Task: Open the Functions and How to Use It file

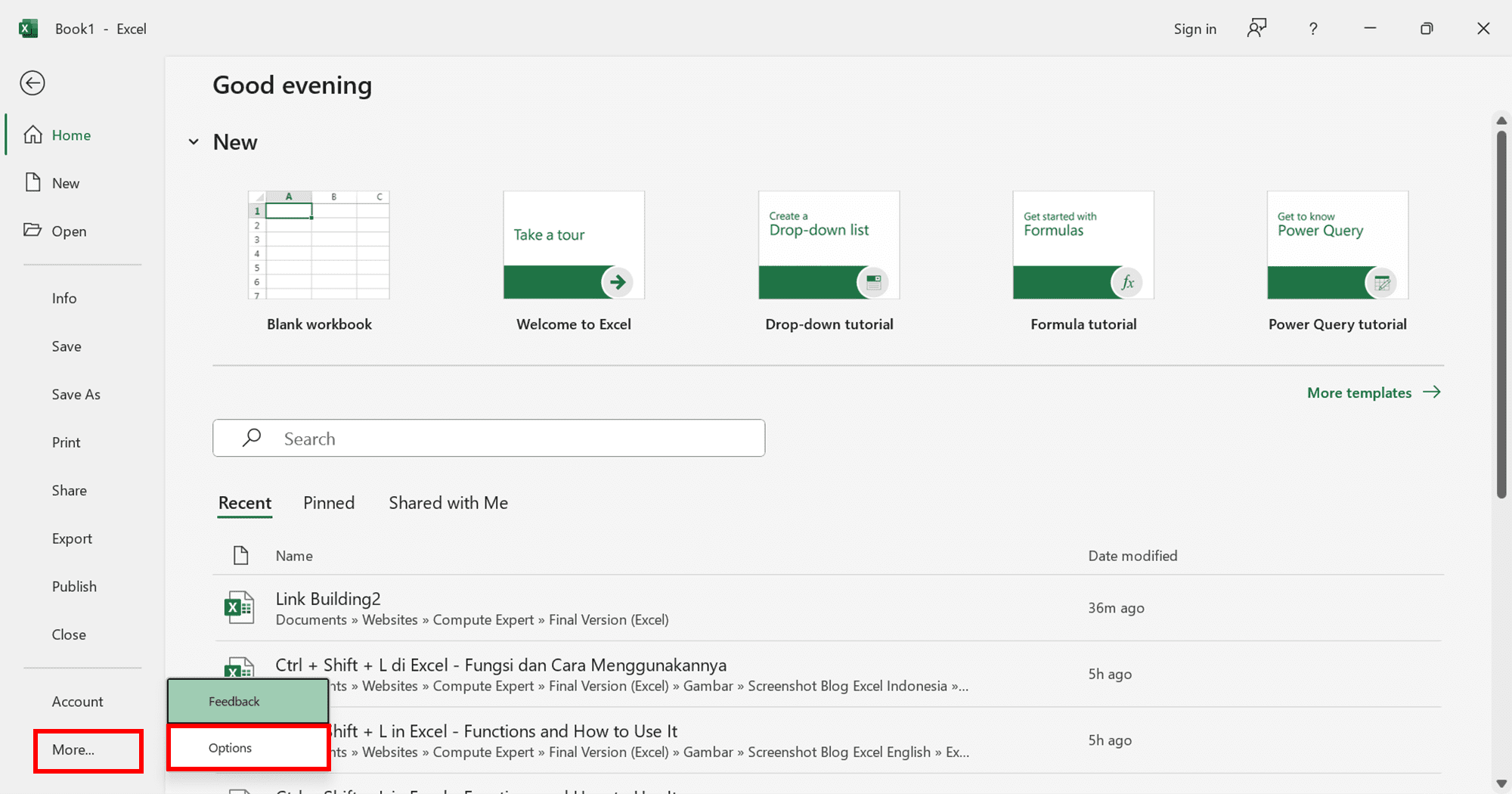Action: tap(828, 740)
